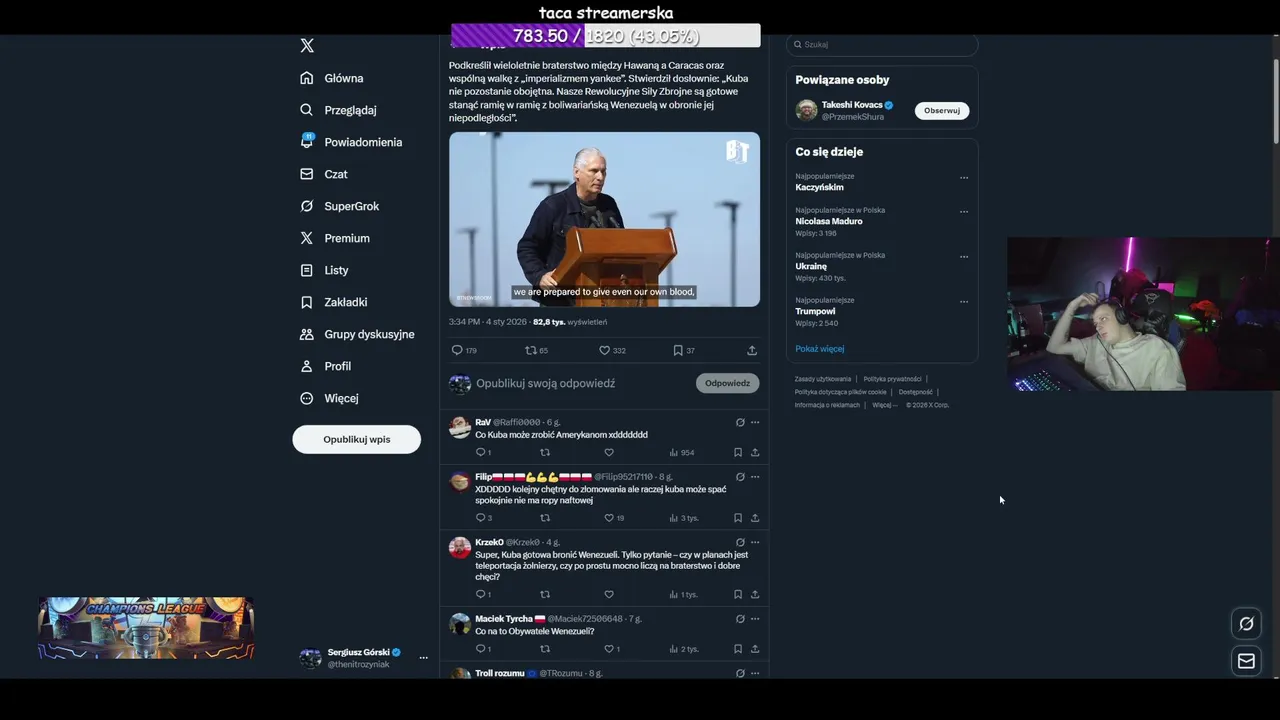Screen dimensions: 1280x720
Task: Share the main post via share icon
Action: click(752, 350)
